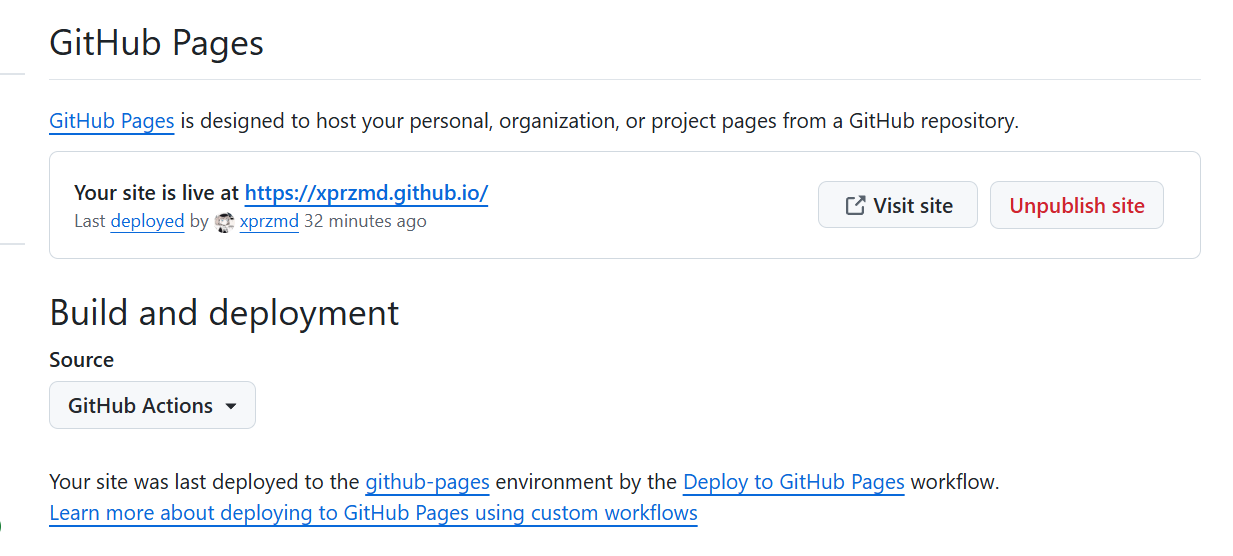1233x556 pixels.
Task: Open the GitHub Actions source dropdown
Action: pos(152,405)
